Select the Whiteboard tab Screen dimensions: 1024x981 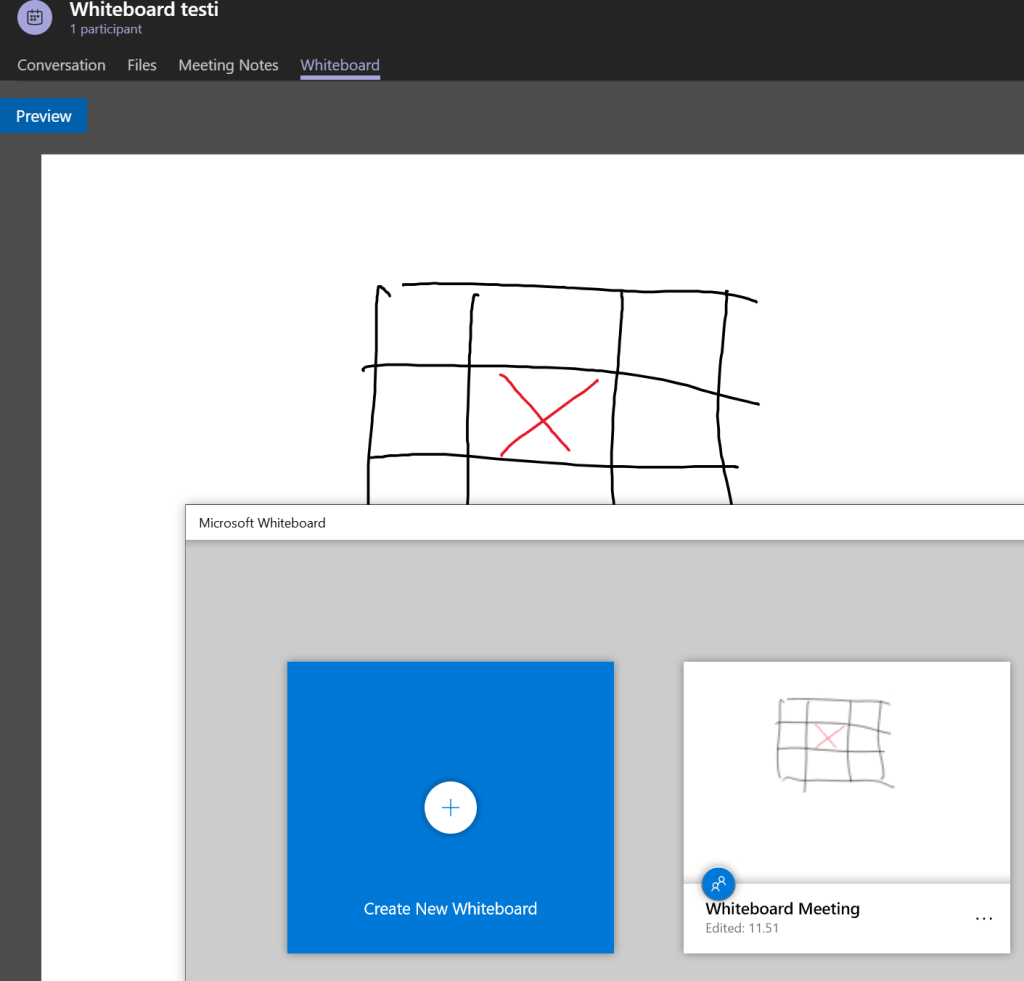pyautogui.click(x=340, y=65)
